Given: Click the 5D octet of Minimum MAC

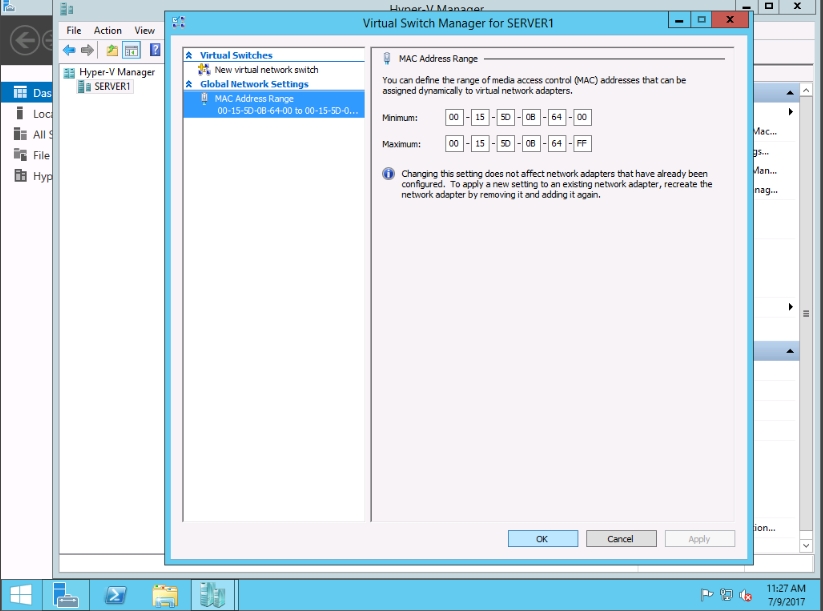Looking at the screenshot, I should pyautogui.click(x=505, y=118).
